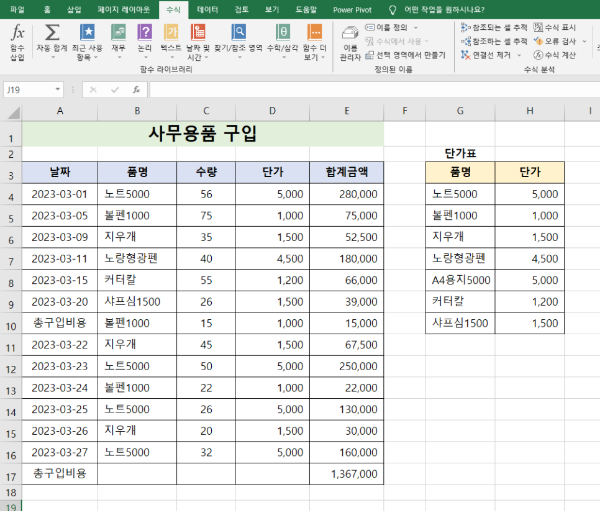600x511 pixels.
Task: Click the 총구입비용 cell in row 17
Action: click(x=60, y=474)
